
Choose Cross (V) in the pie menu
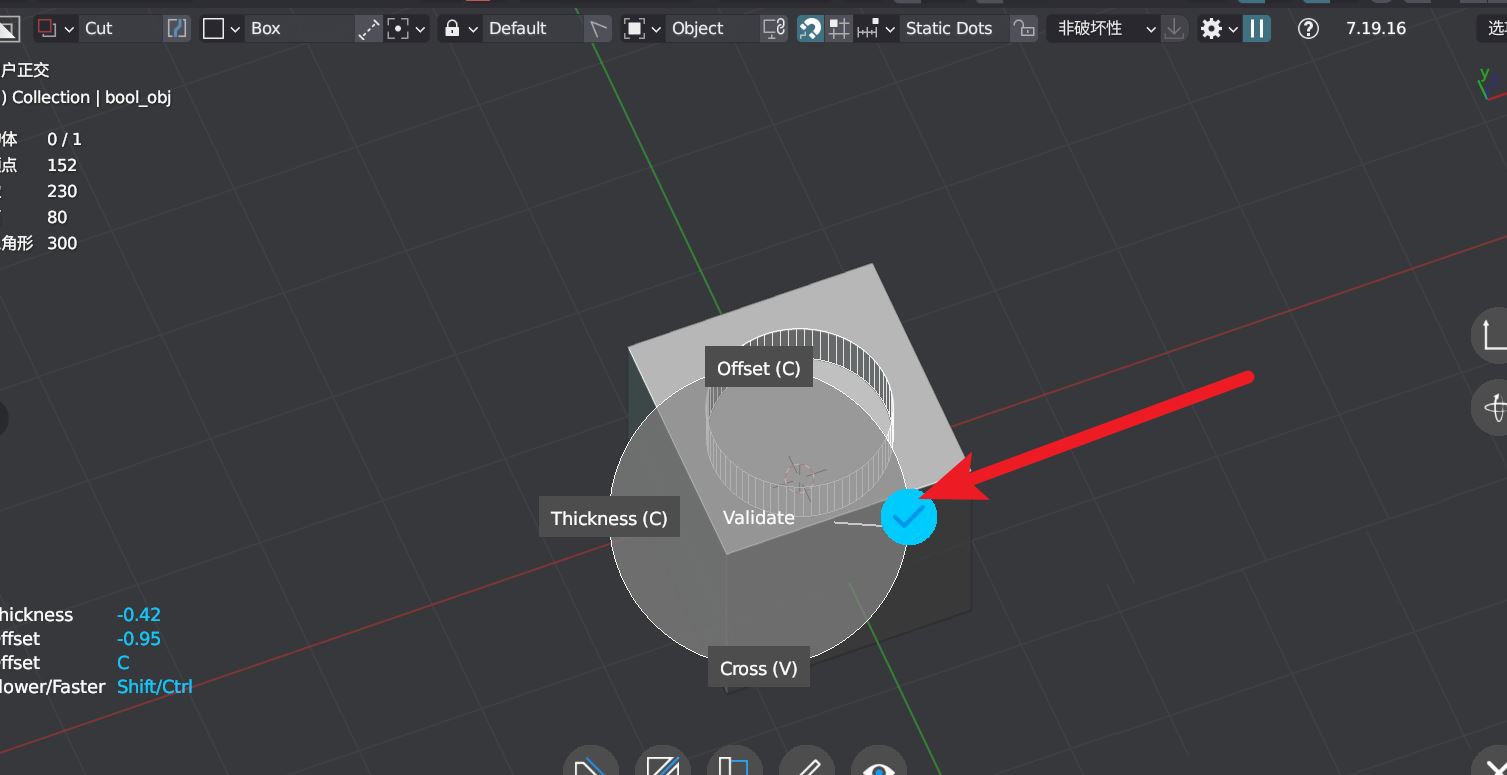(x=759, y=669)
